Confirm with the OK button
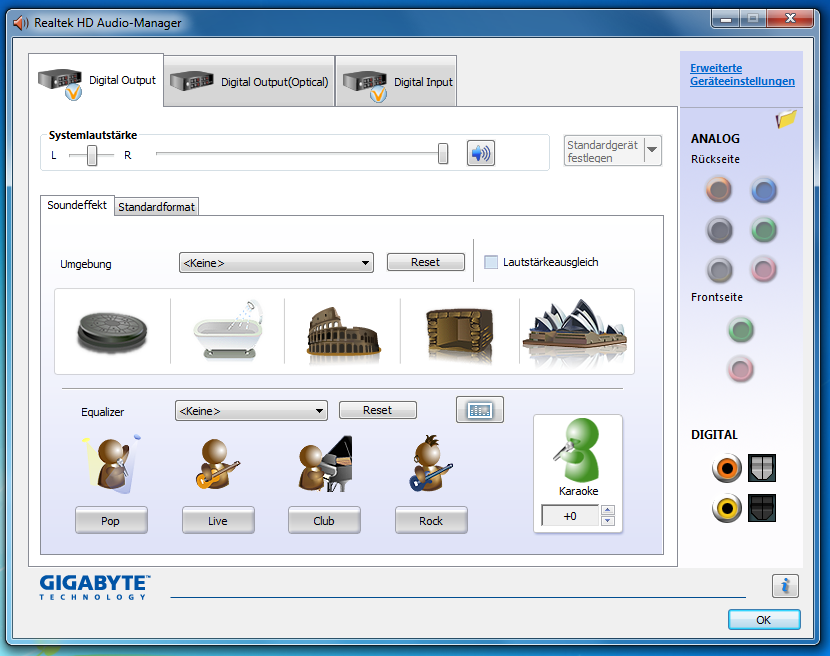The image size is (830, 656). tap(764, 619)
